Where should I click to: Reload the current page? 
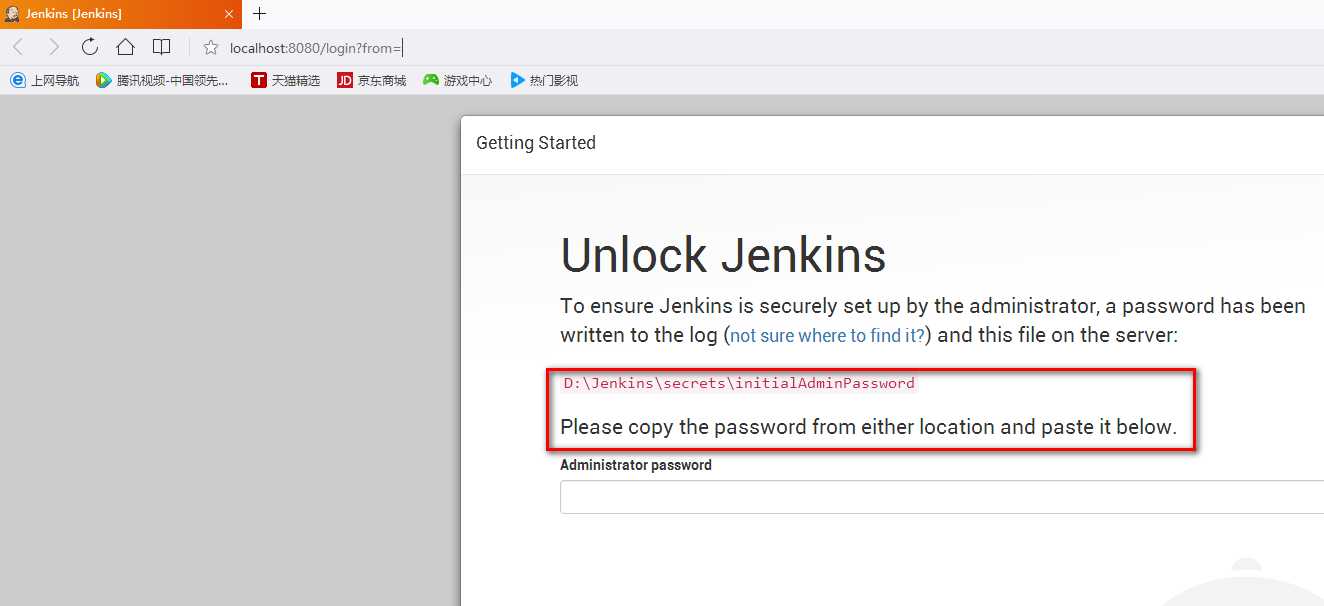click(x=90, y=46)
